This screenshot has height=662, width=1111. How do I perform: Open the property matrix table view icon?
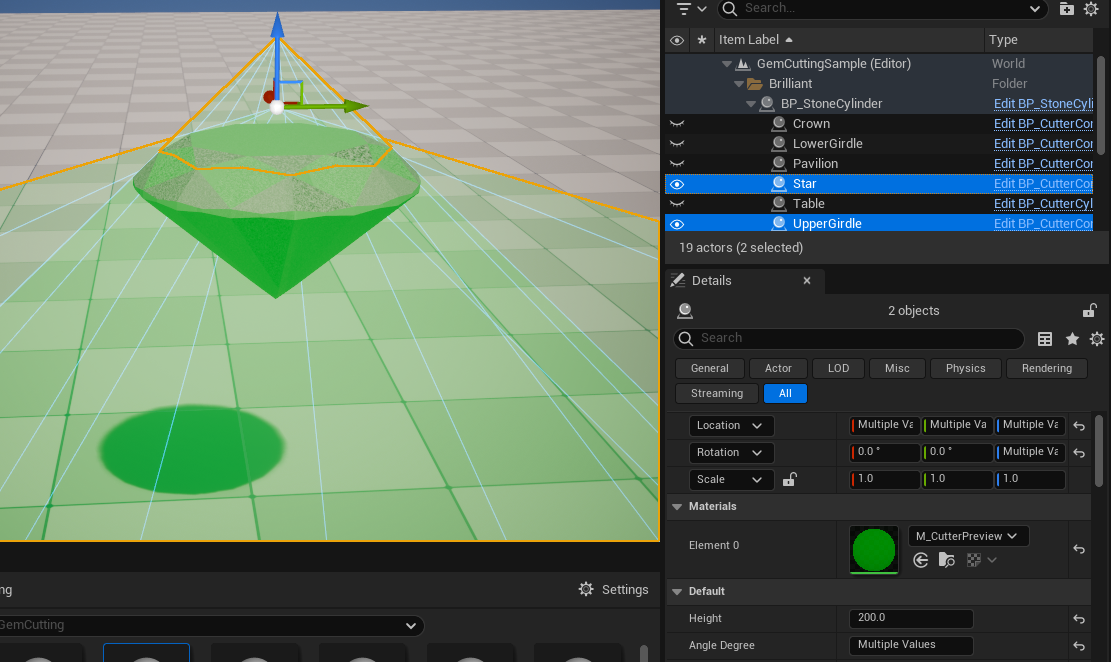(x=1044, y=339)
